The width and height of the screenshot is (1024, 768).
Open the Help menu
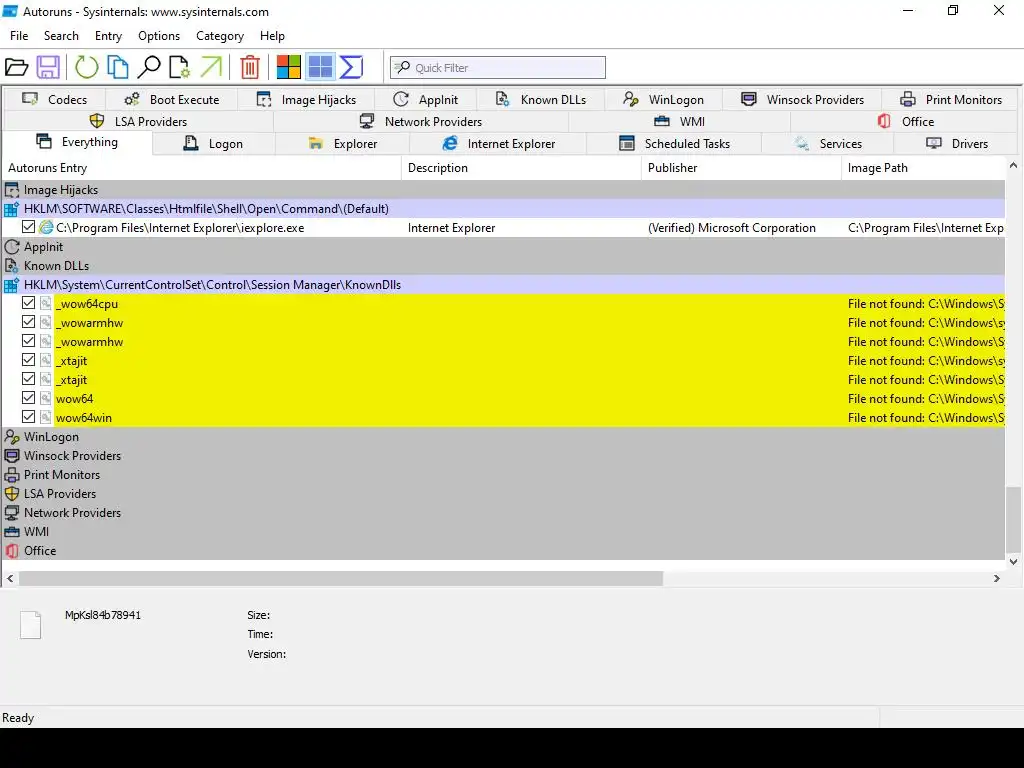coord(272,36)
